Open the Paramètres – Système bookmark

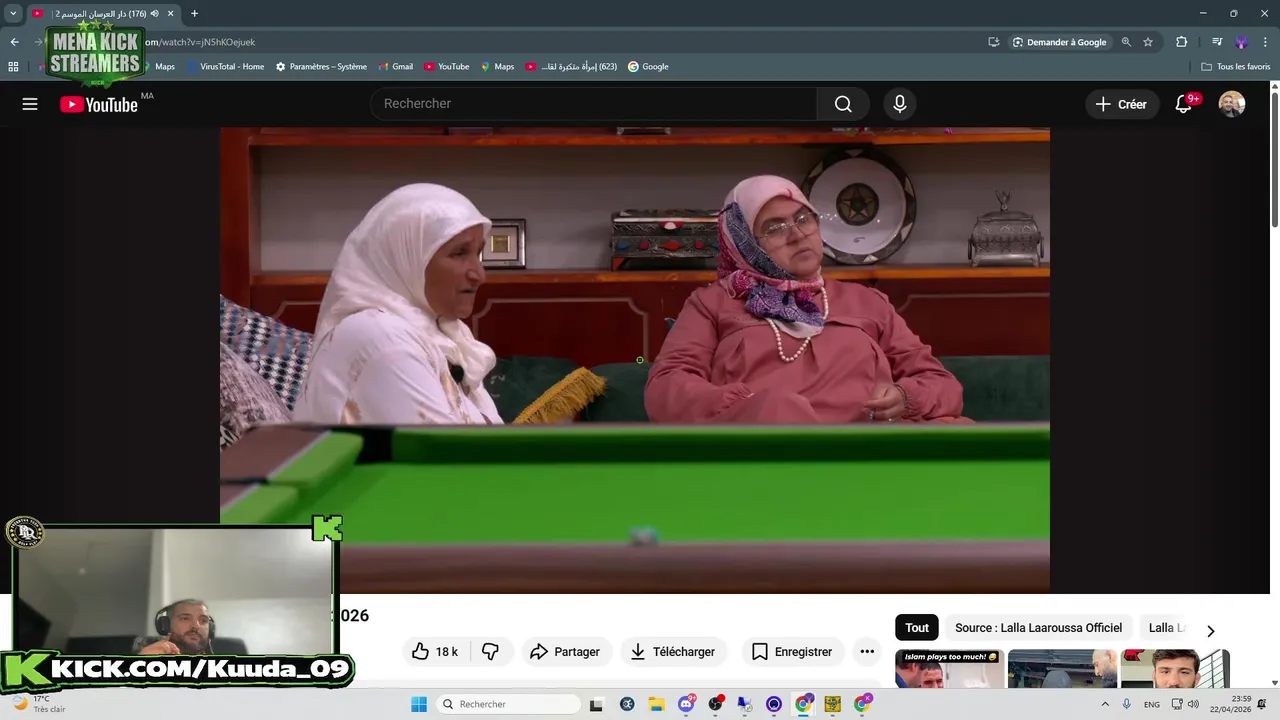[x=321, y=67]
